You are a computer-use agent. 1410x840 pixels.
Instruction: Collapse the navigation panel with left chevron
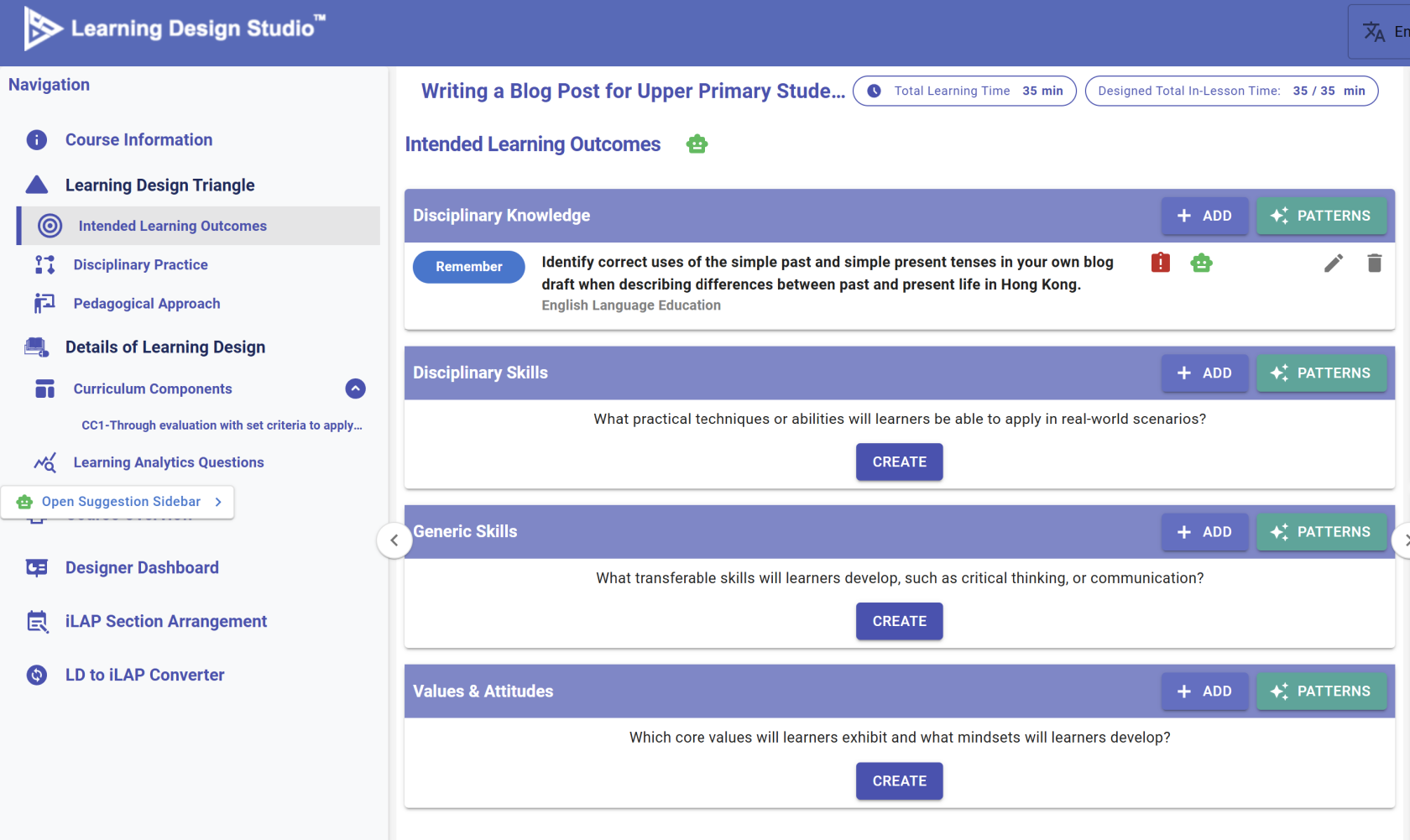point(394,540)
